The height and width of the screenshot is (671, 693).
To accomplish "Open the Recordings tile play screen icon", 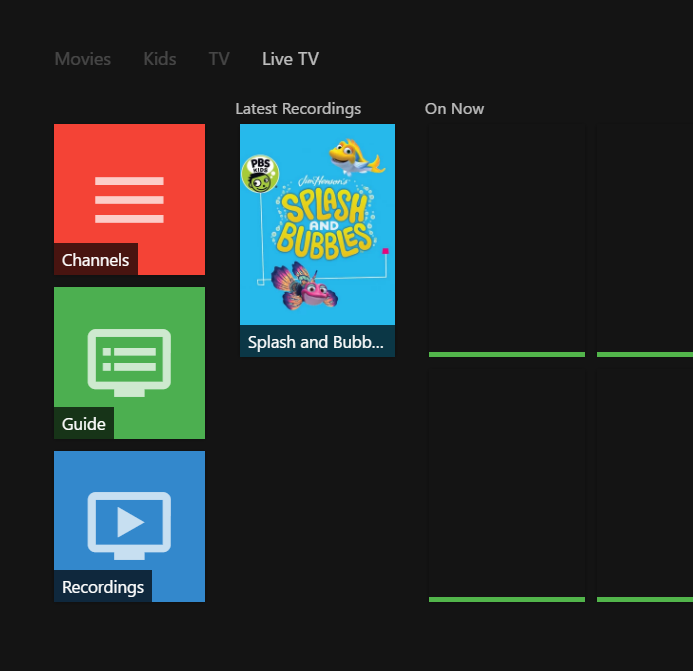I will click(x=129, y=526).
